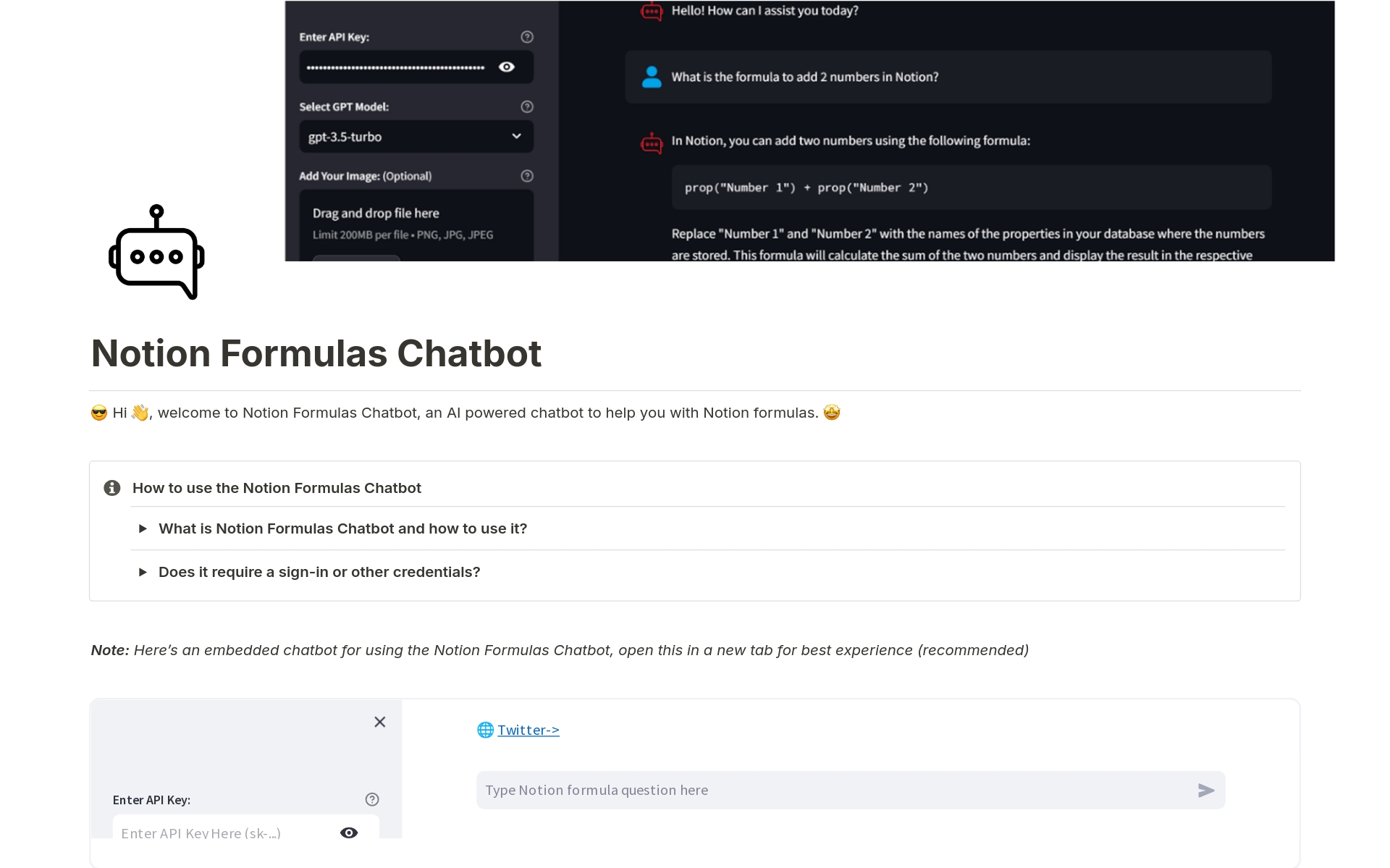This screenshot has width=1390, height=868.
Task: Reveal the masked API key in cover image
Action: pos(507,67)
